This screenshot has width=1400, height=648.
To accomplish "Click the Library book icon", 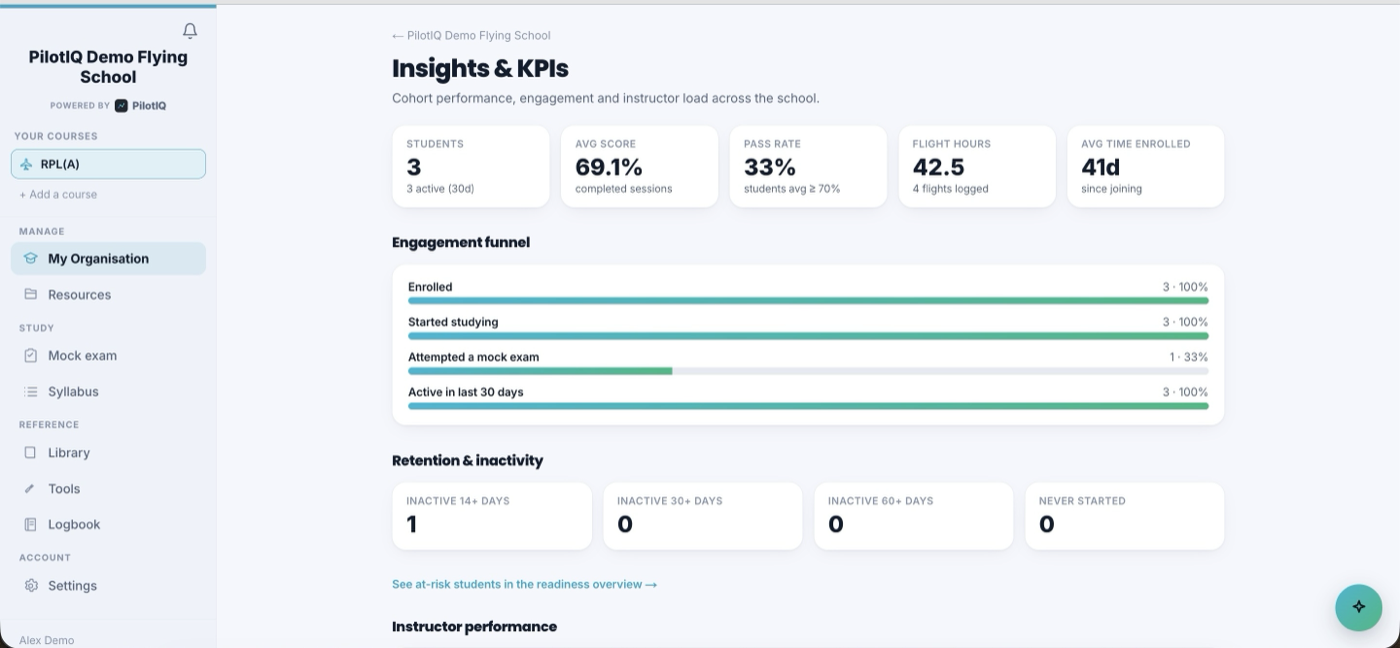I will coord(30,452).
